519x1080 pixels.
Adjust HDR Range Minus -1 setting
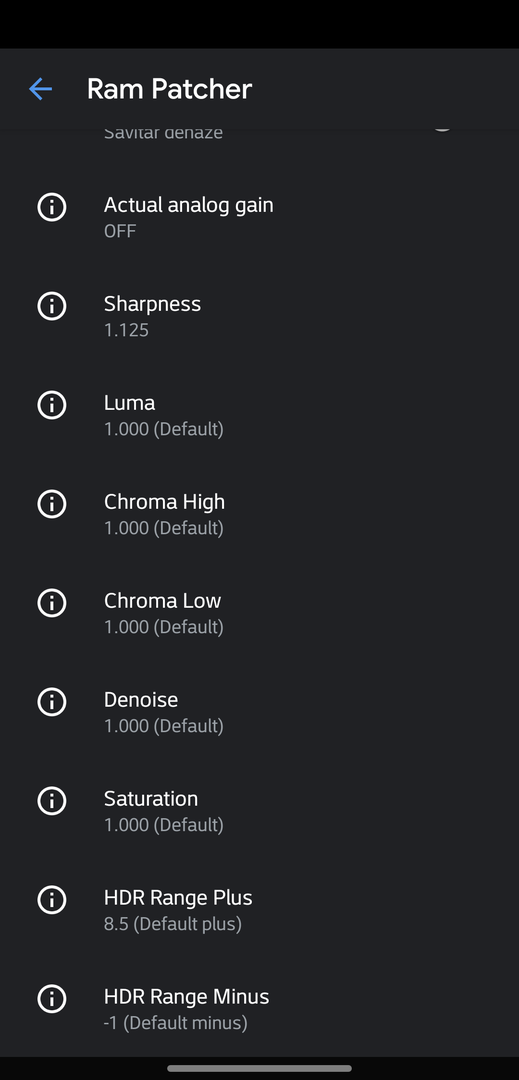(260, 1009)
